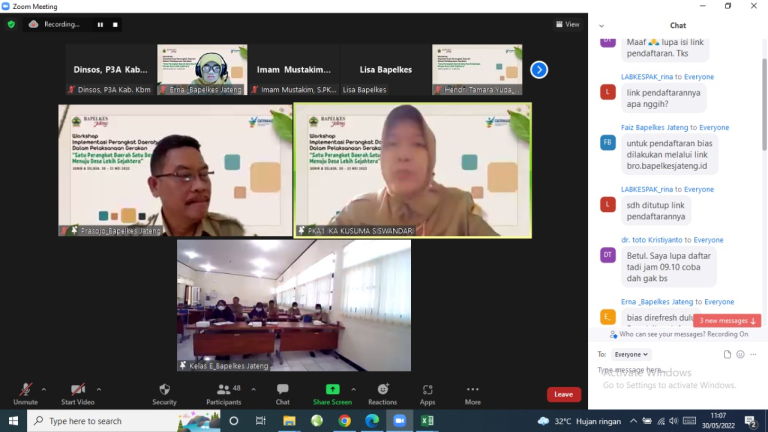Viewport: 768px width, 432px height.
Task: Click Erna _Bapelkes Jateng sender name in chat
Action: click(657, 302)
